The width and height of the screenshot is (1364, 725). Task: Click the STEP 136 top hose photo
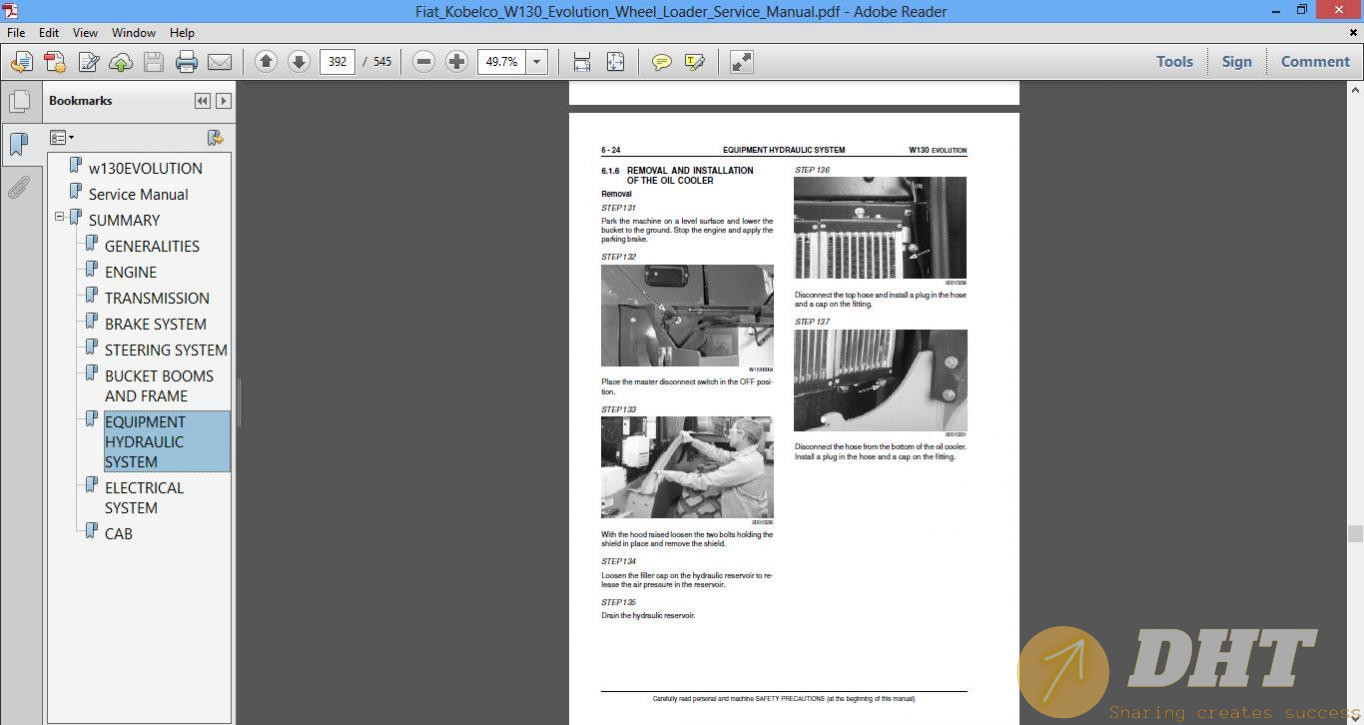880,228
